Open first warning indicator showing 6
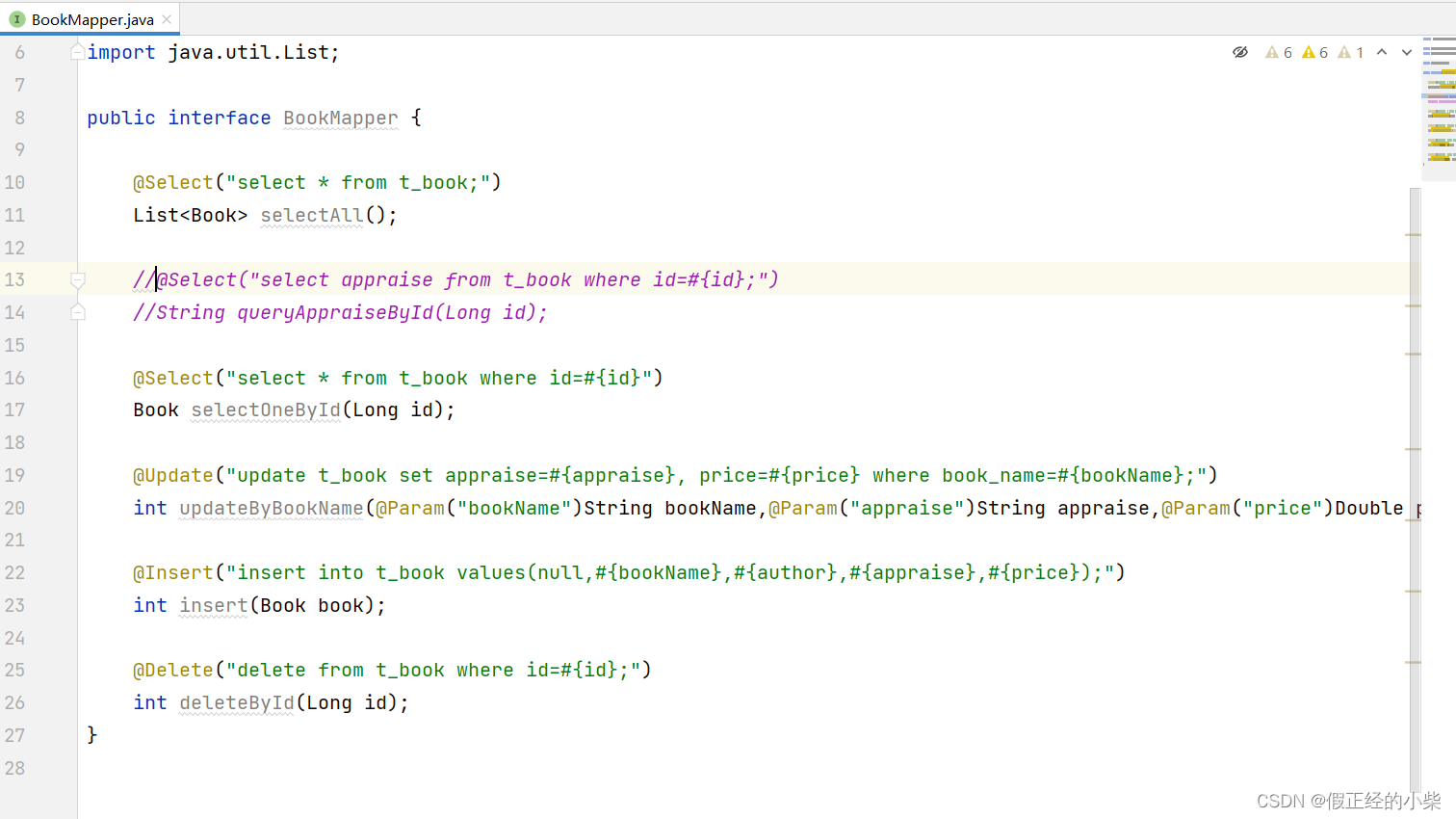The width and height of the screenshot is (1456, 819). click(1279, 52)
